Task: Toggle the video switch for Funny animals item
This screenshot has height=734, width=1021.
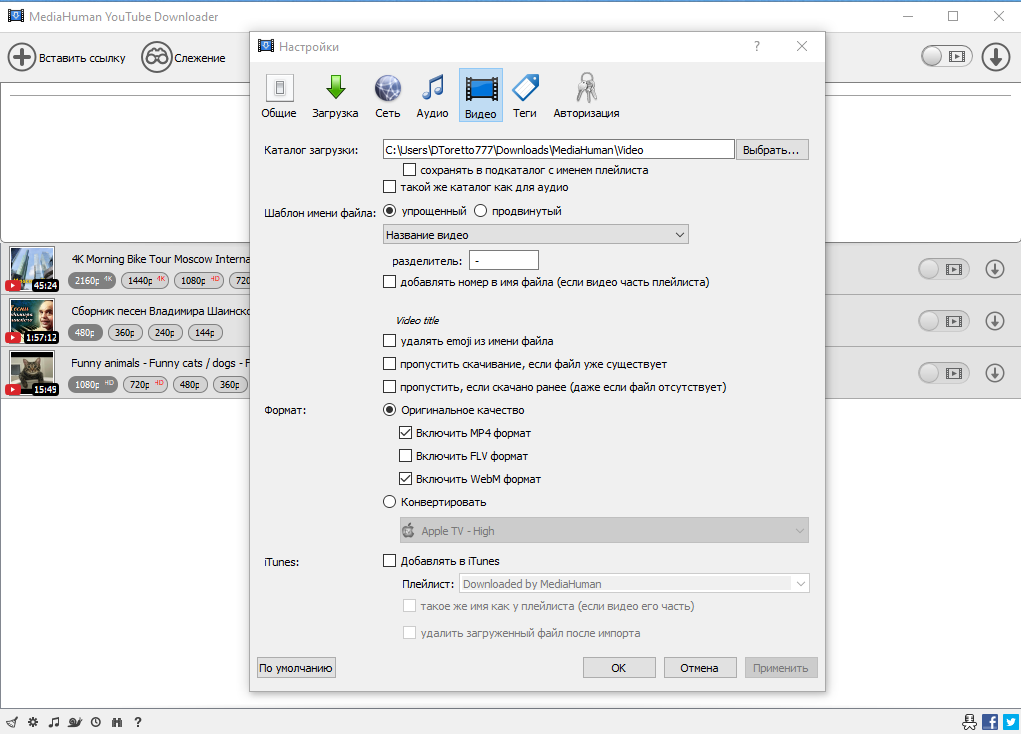Action: [944, 373]
